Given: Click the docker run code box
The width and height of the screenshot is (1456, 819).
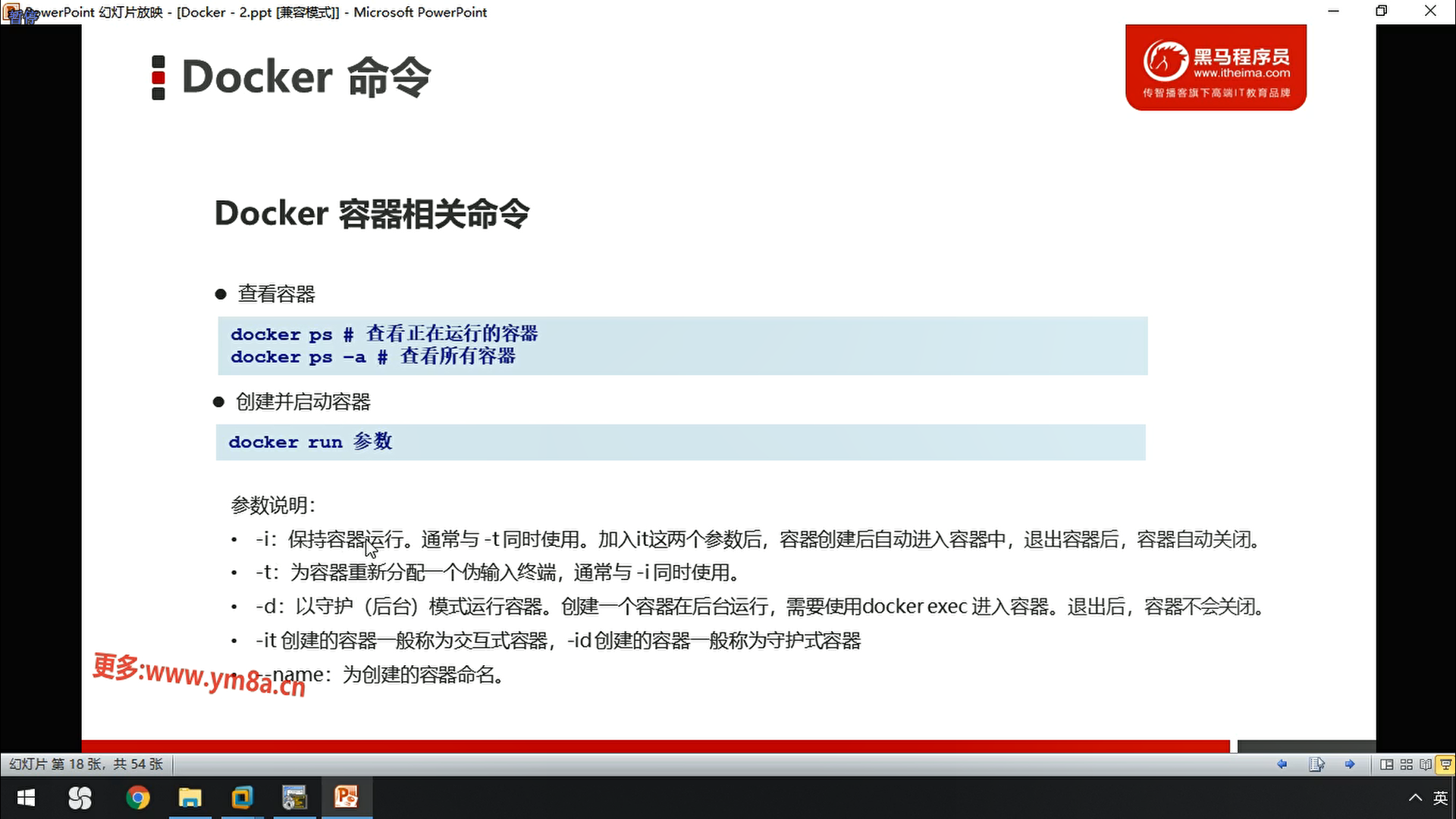Looking at the screenshot, I should (x=680, y=442).
